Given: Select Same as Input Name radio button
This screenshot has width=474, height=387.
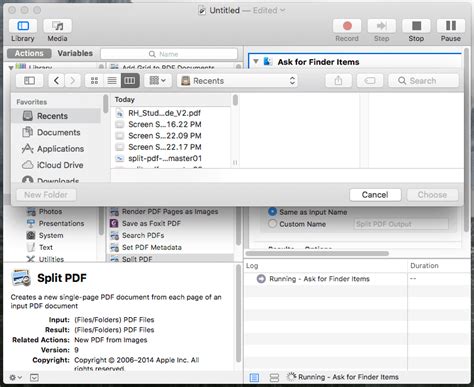Looking at the screenshot, I should click(x=272, y=212).
